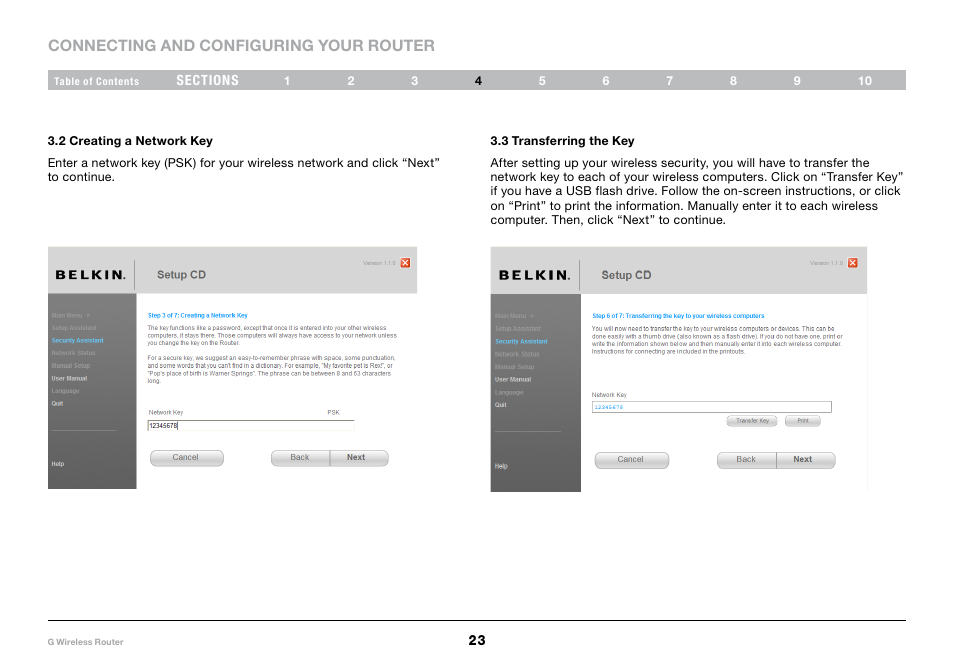Open Network Status in right window sidebar

coord(517,354)
